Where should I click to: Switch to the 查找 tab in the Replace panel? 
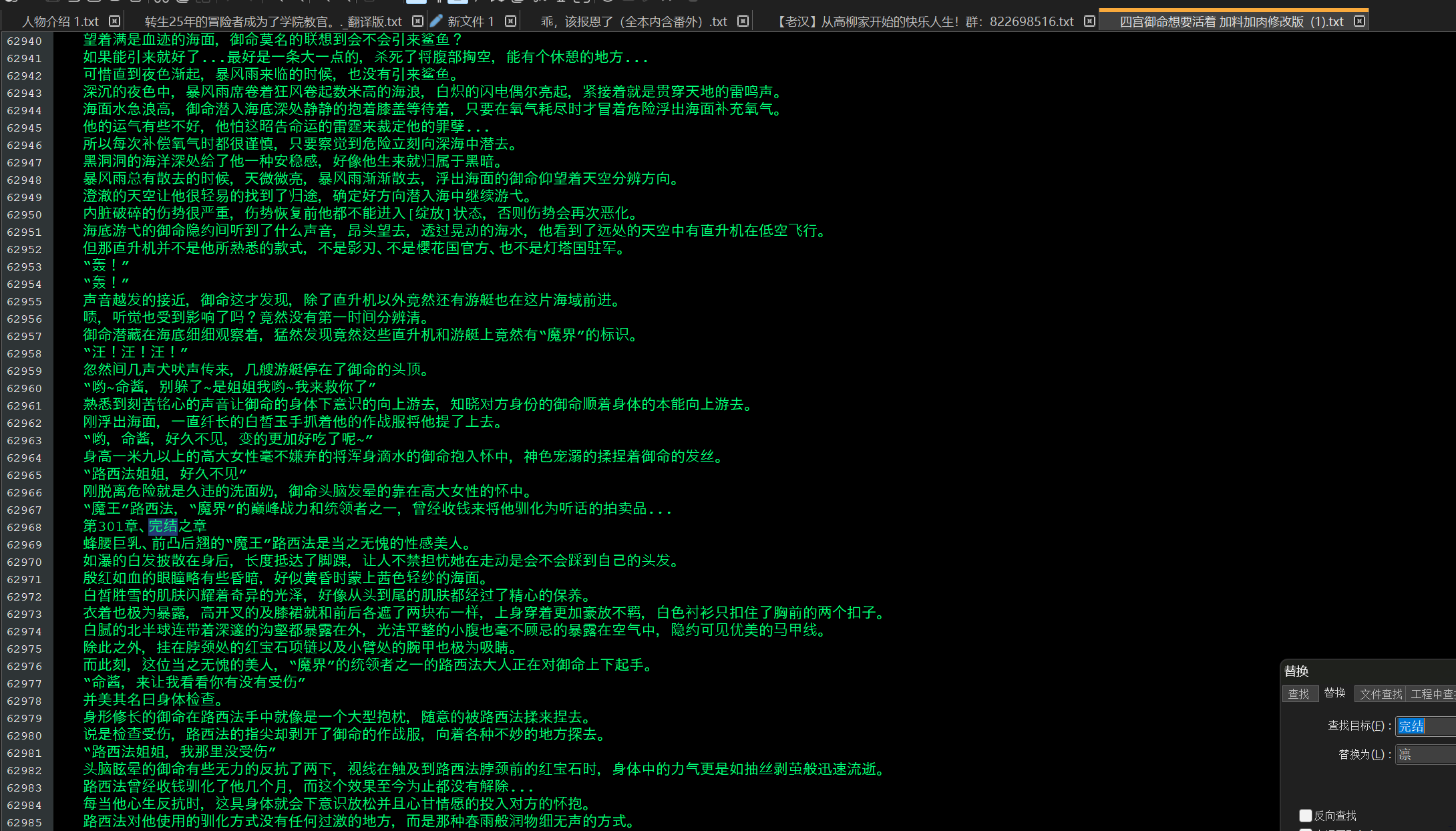[x=1300, y=693]
